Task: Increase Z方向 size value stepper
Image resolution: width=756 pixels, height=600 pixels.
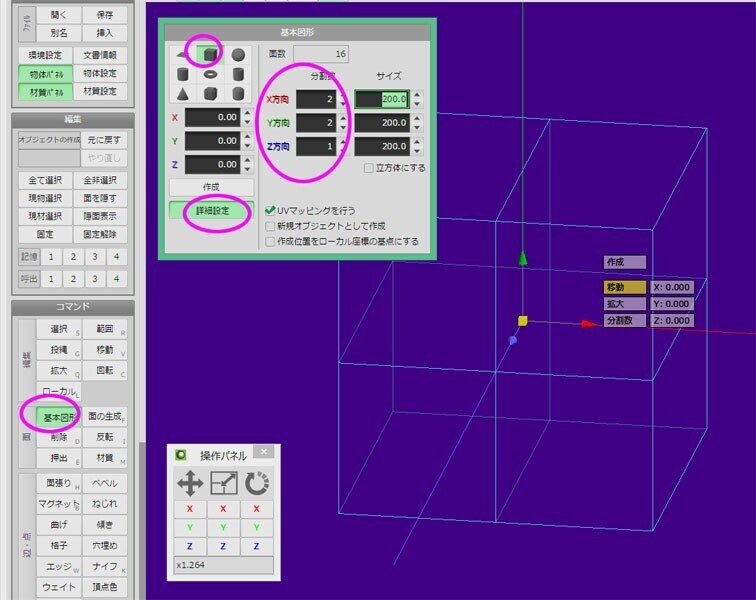Action: tap(417, 142)
